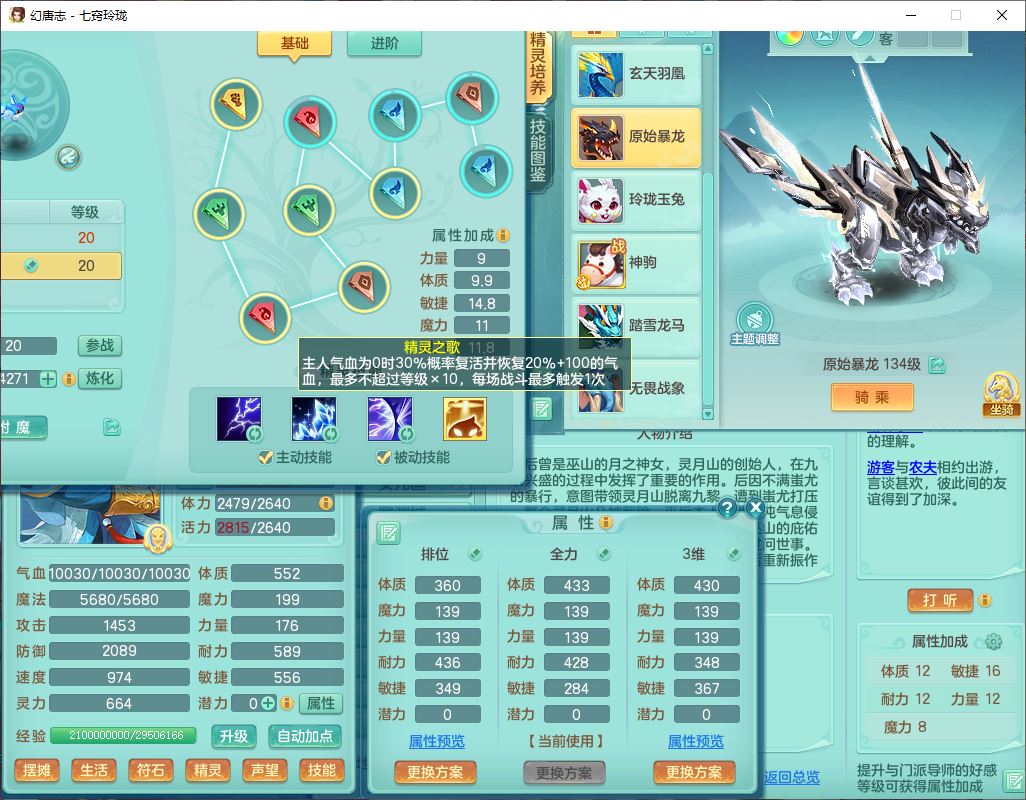
Task: Close the 属性 attribute panel
Action: (755, 508)
